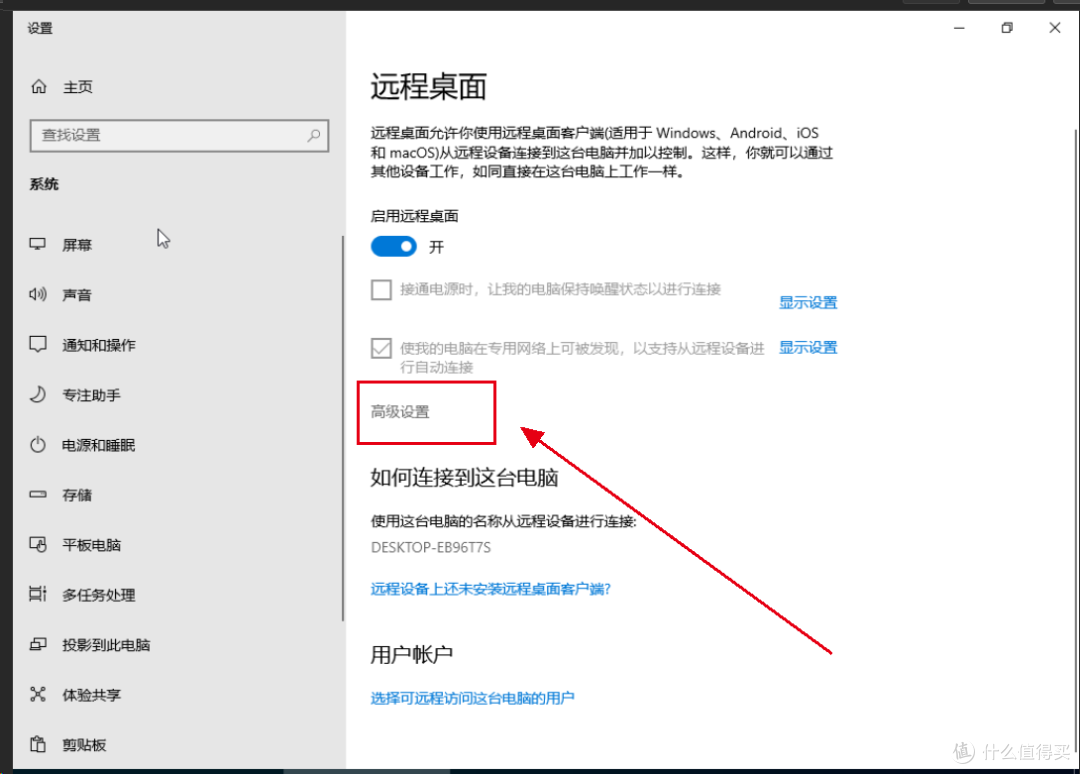The width and height of the screenshot is (1080, 774).
Task: Click the 声音 speaker icon
Action: [37, 294]
